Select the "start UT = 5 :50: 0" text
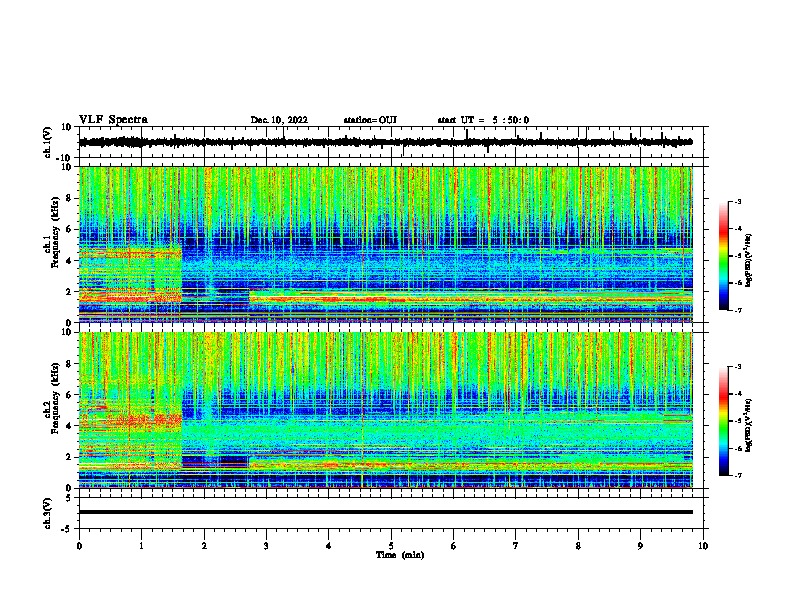 483,120
